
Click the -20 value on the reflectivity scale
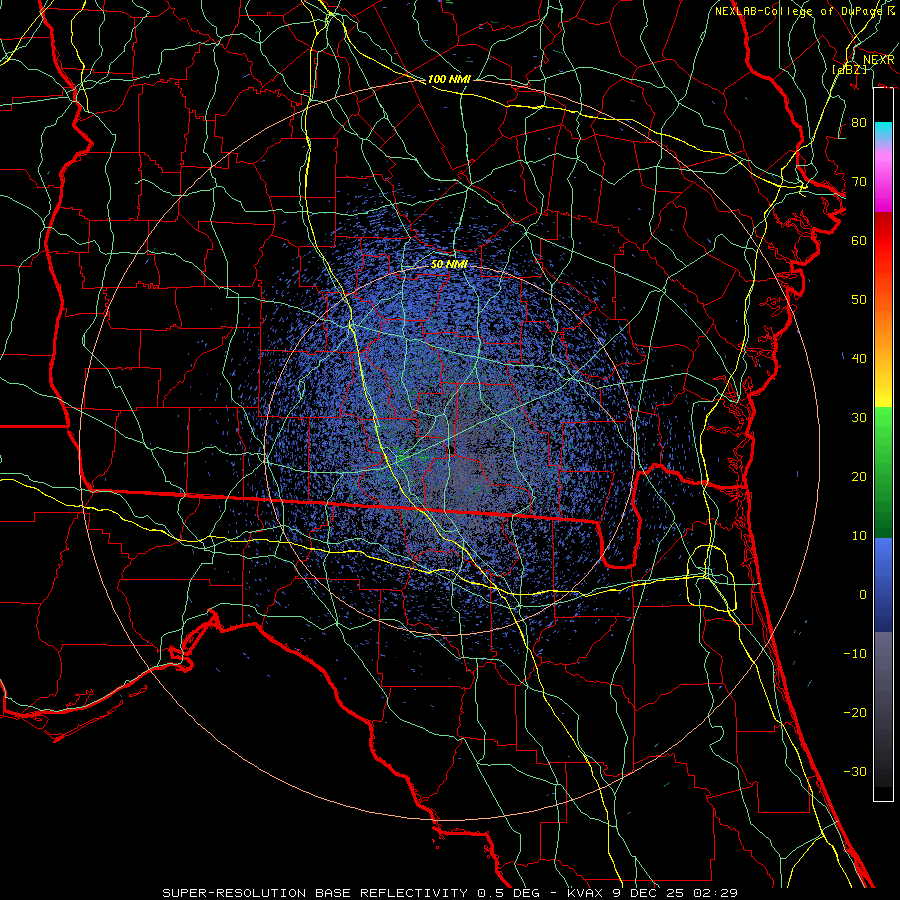pyautogui.click(x=855, y=712)
